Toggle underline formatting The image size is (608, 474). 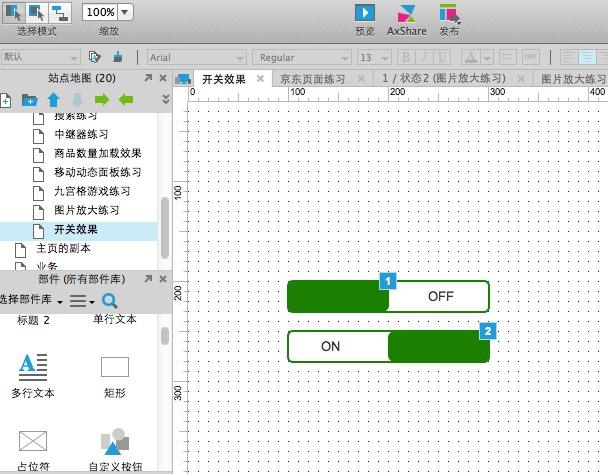pos(442,57)
